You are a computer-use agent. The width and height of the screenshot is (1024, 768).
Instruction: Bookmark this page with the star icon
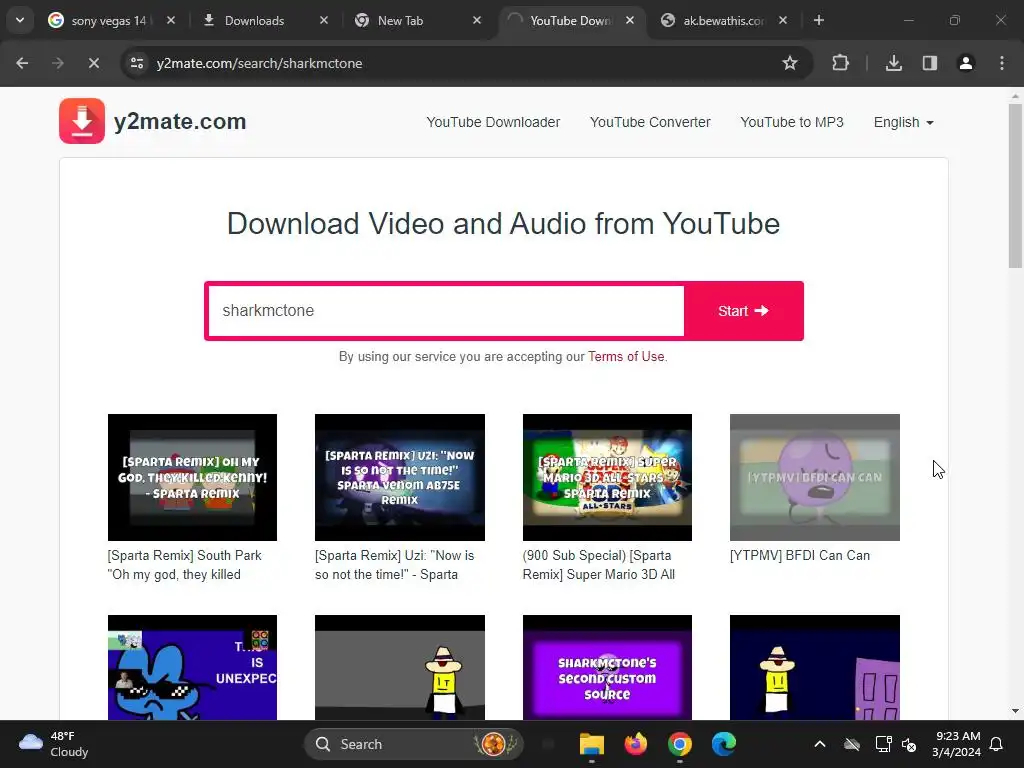[790, 63]
